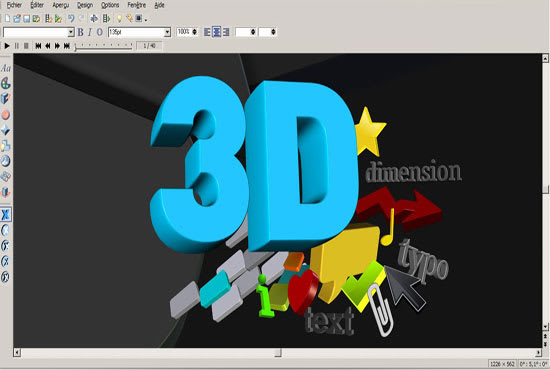This screenshot has height=370, width=550.
Task: Open the Aide menu
Action: pos(160,5)
